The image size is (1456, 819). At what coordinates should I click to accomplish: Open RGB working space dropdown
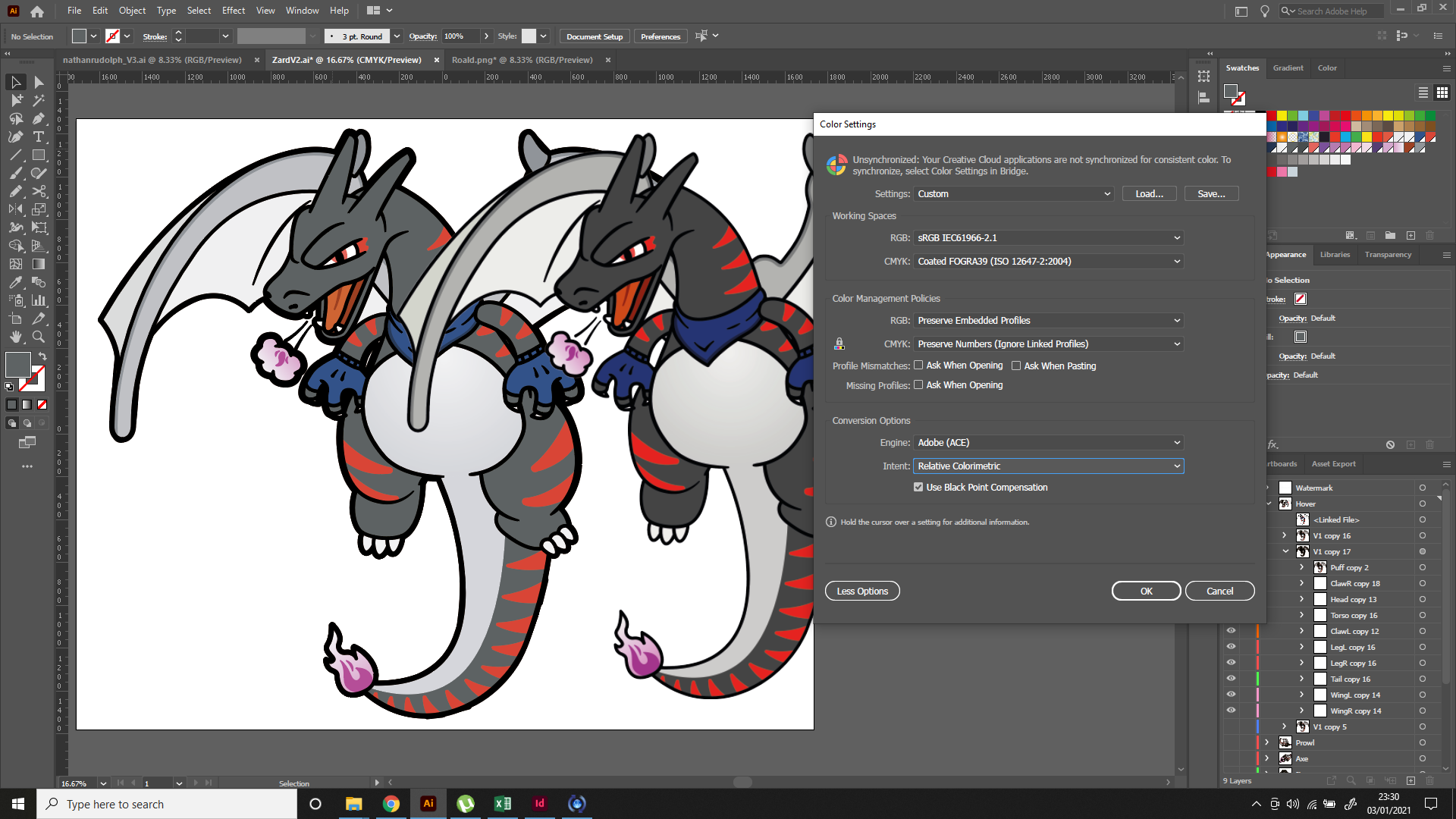point(1048,238)
